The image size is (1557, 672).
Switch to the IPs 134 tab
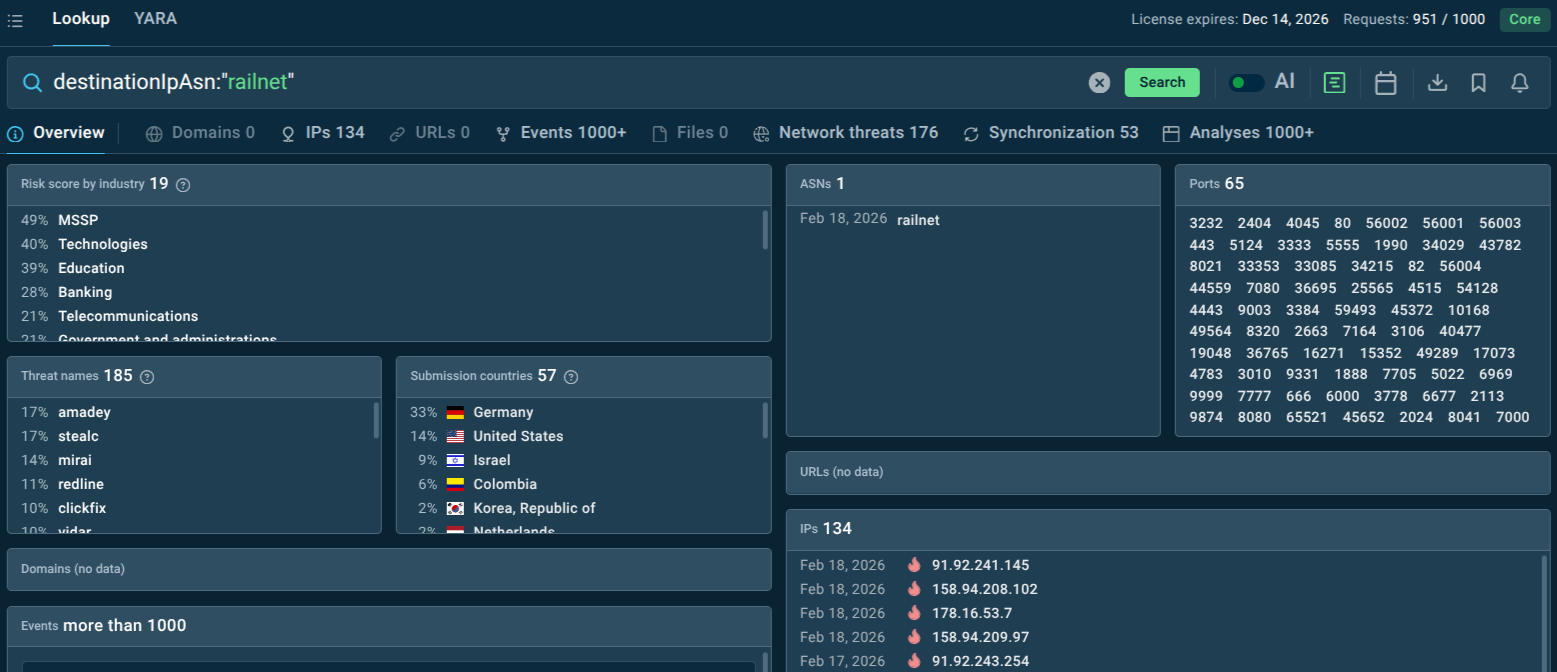pos(323,132)
